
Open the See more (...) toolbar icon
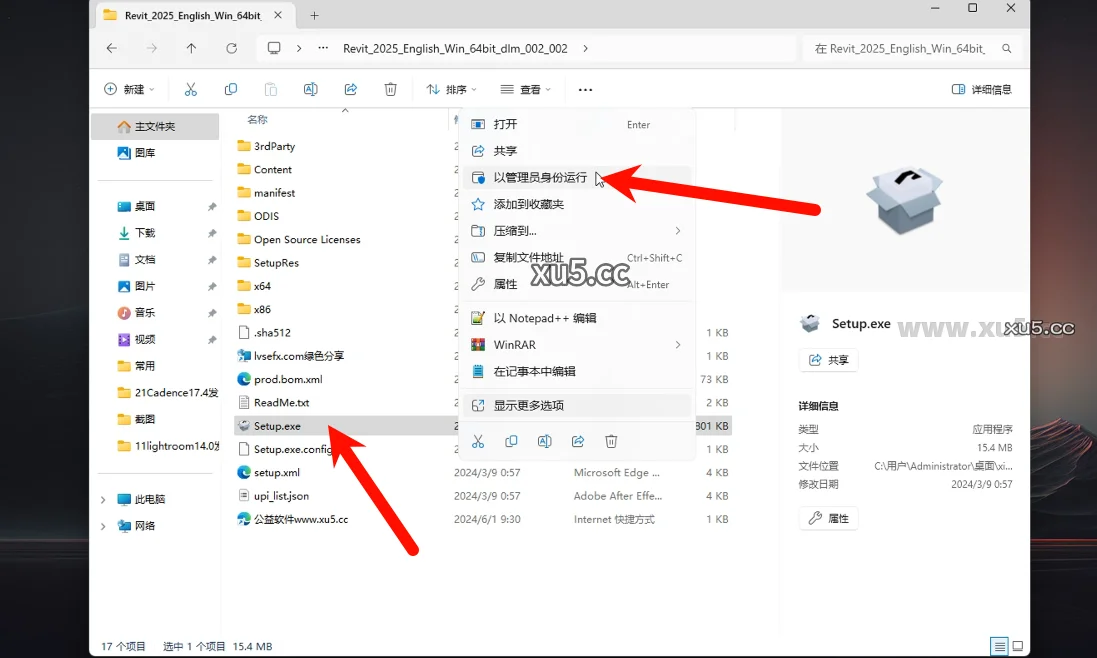tap(585, 89)
